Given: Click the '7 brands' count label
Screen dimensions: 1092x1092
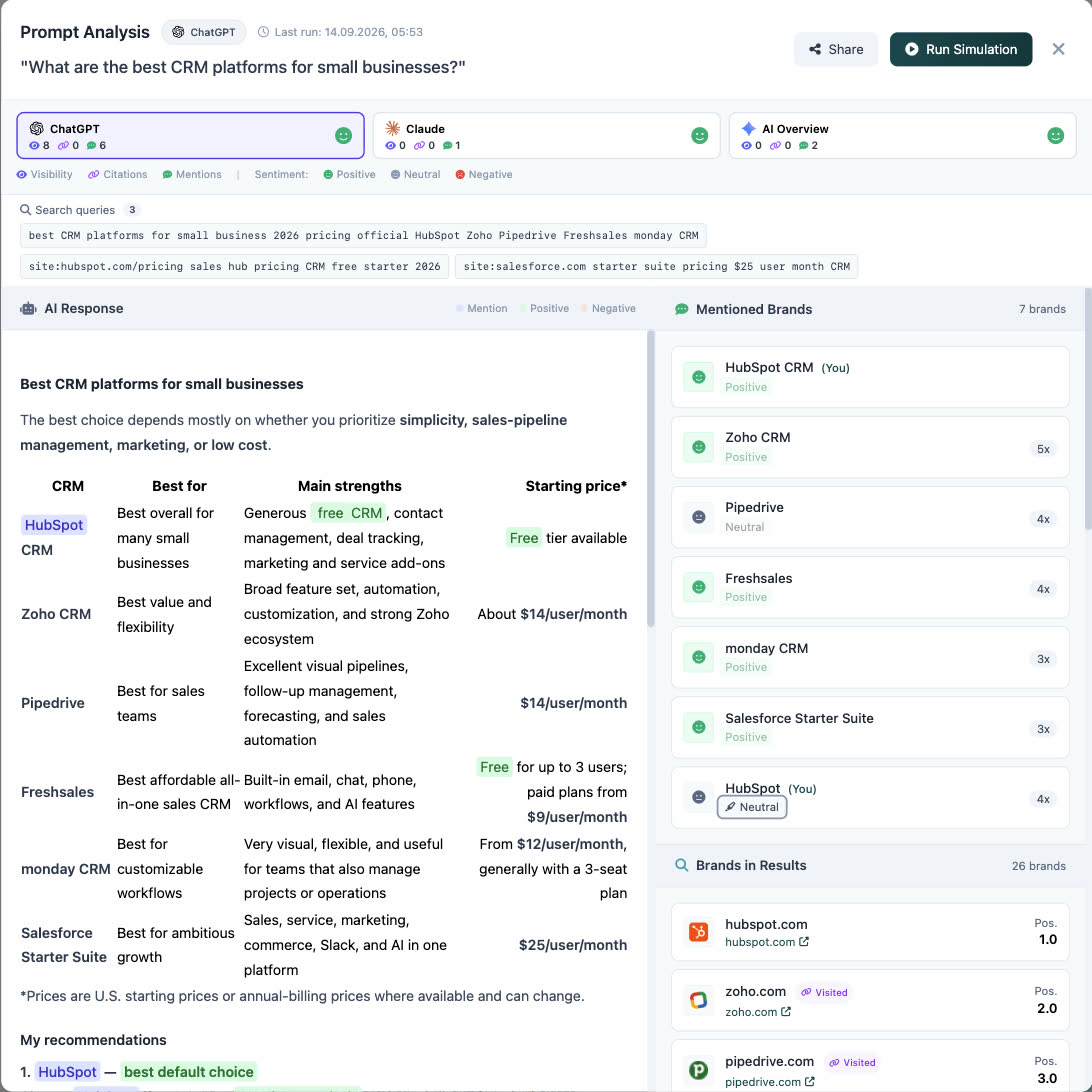Looking at the screenshot, I should (1042, 309).
